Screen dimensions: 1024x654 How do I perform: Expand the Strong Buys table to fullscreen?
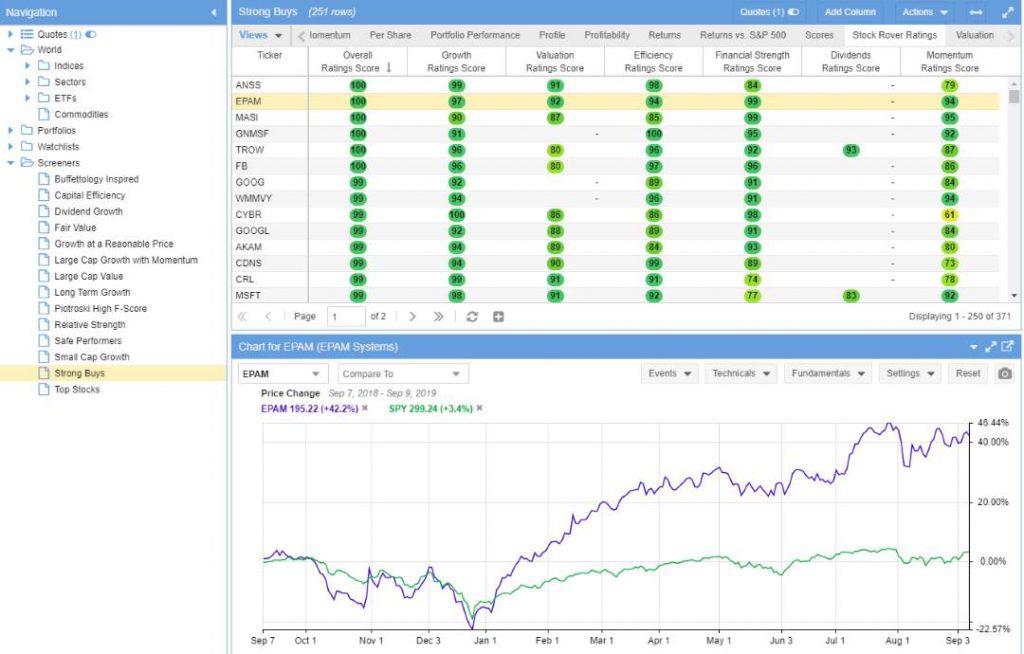coord(1008,12)
